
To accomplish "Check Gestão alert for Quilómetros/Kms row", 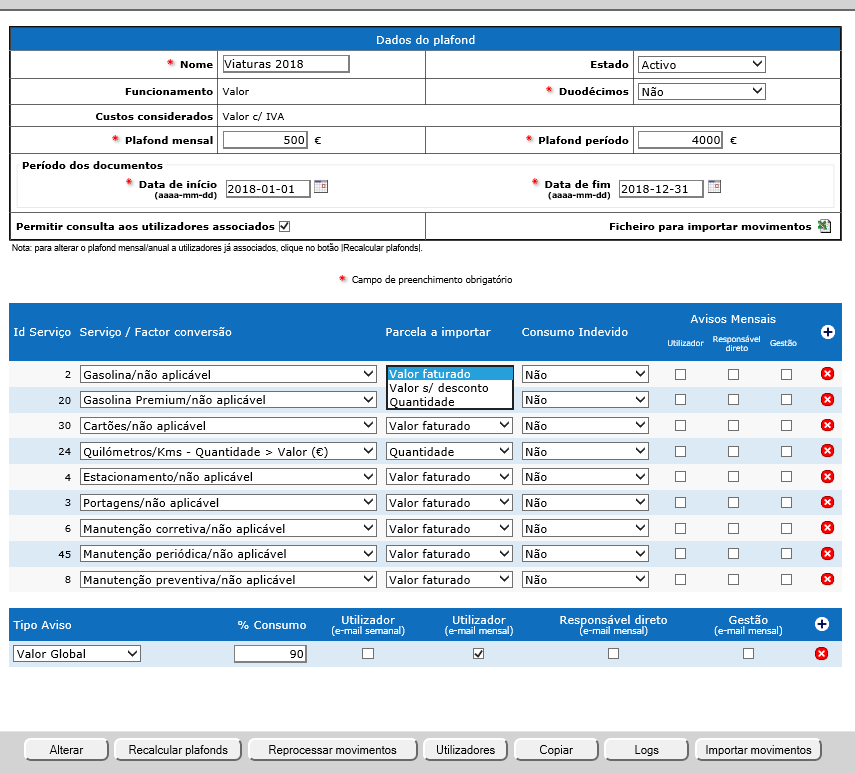I will (786, 451).
